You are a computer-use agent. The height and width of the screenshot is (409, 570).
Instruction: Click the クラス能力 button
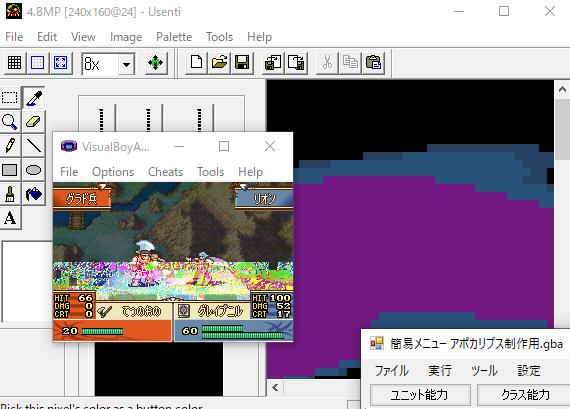coord(524,394)
